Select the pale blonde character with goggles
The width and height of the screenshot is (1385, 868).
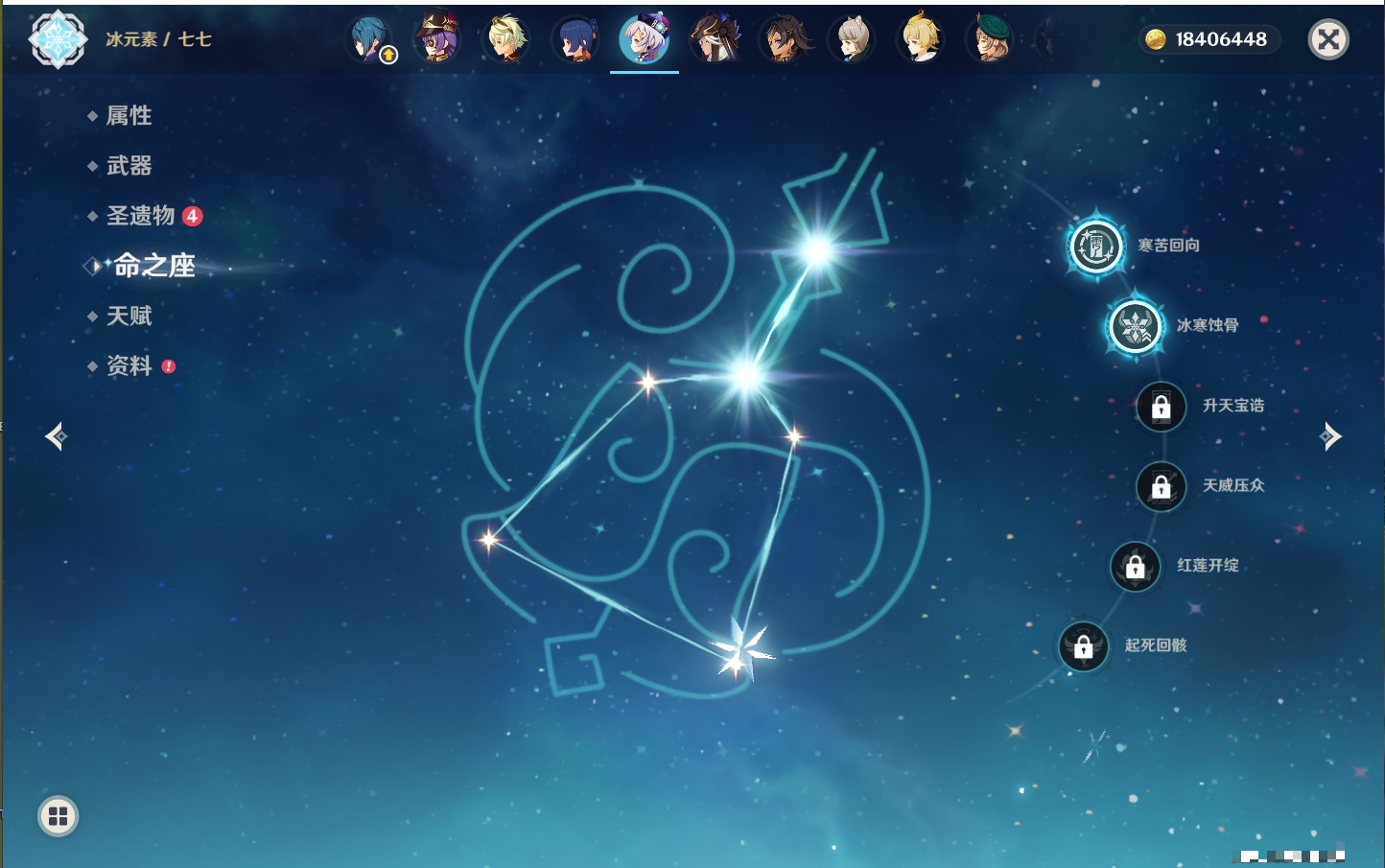[507, 39]
